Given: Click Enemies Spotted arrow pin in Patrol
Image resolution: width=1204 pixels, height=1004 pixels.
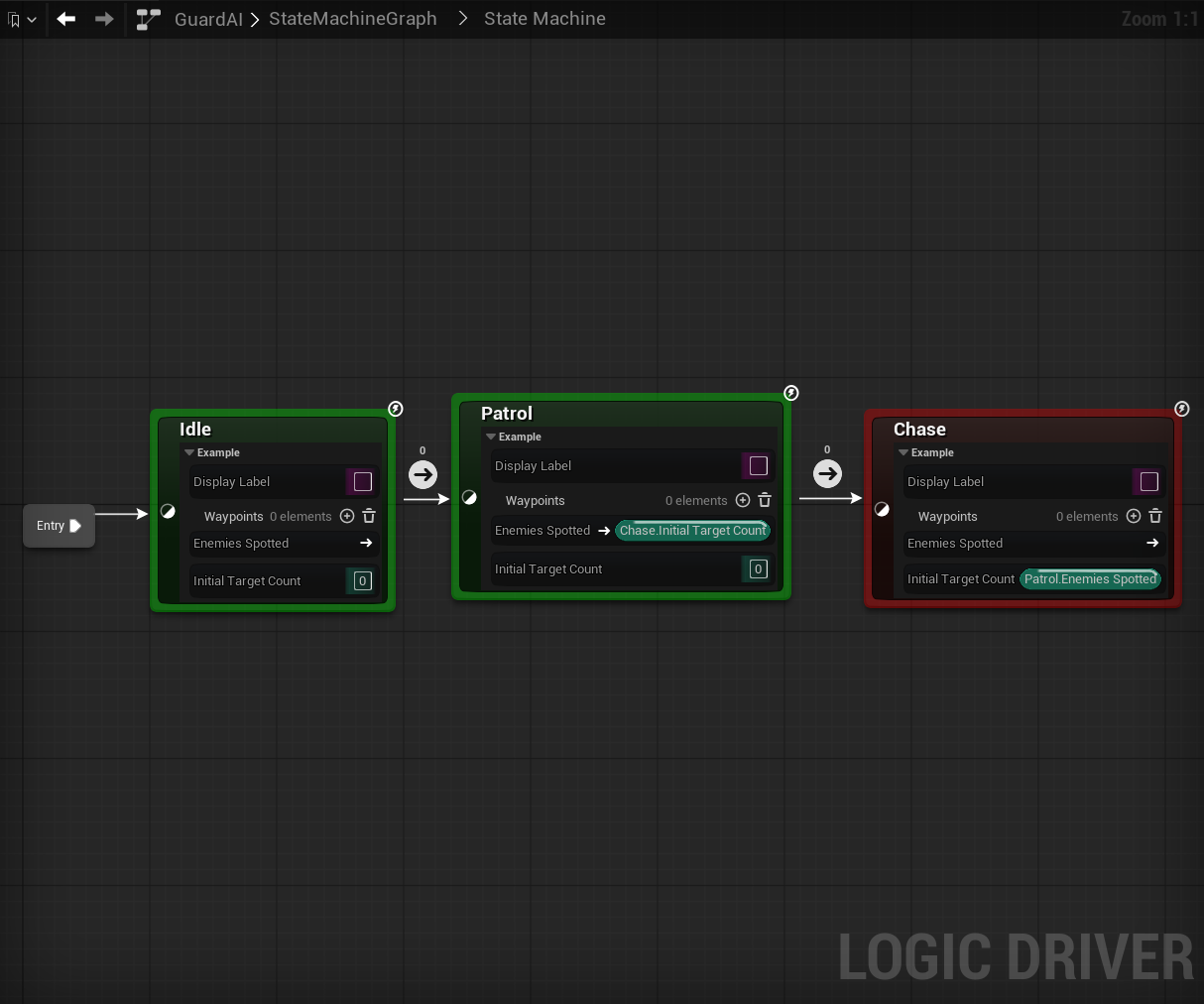Looking at the screenshot, I should pyautogui.click(x=604, y=531).
